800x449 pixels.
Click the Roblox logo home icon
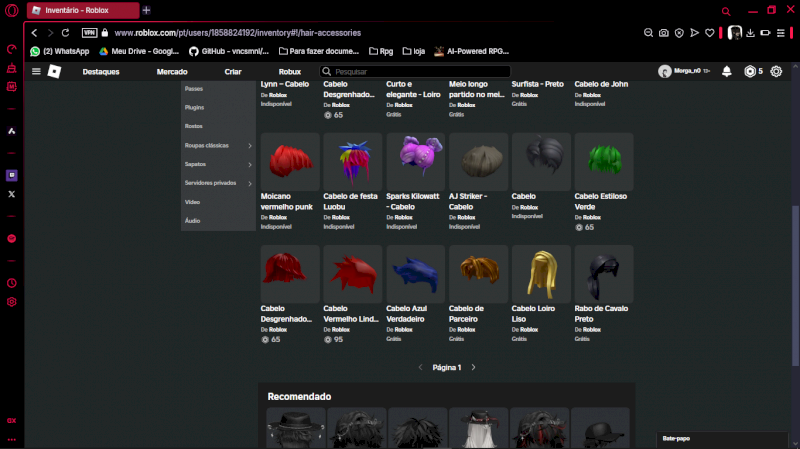(54, 72)
